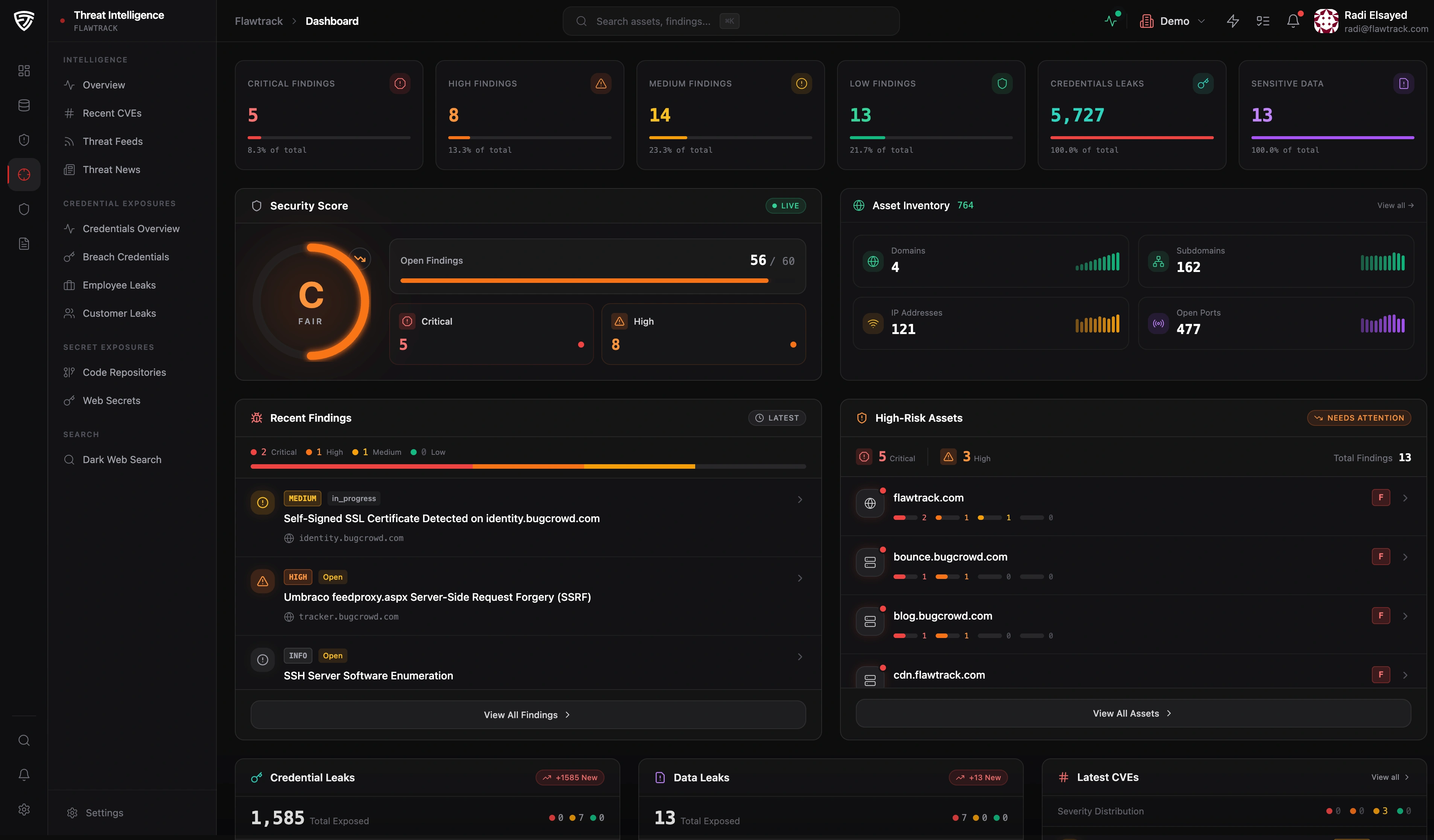This screenshot has height=840, width=1434.
Task: Open the lightning quick-actions icon near notifications
Action: [x=1233, y=20]
